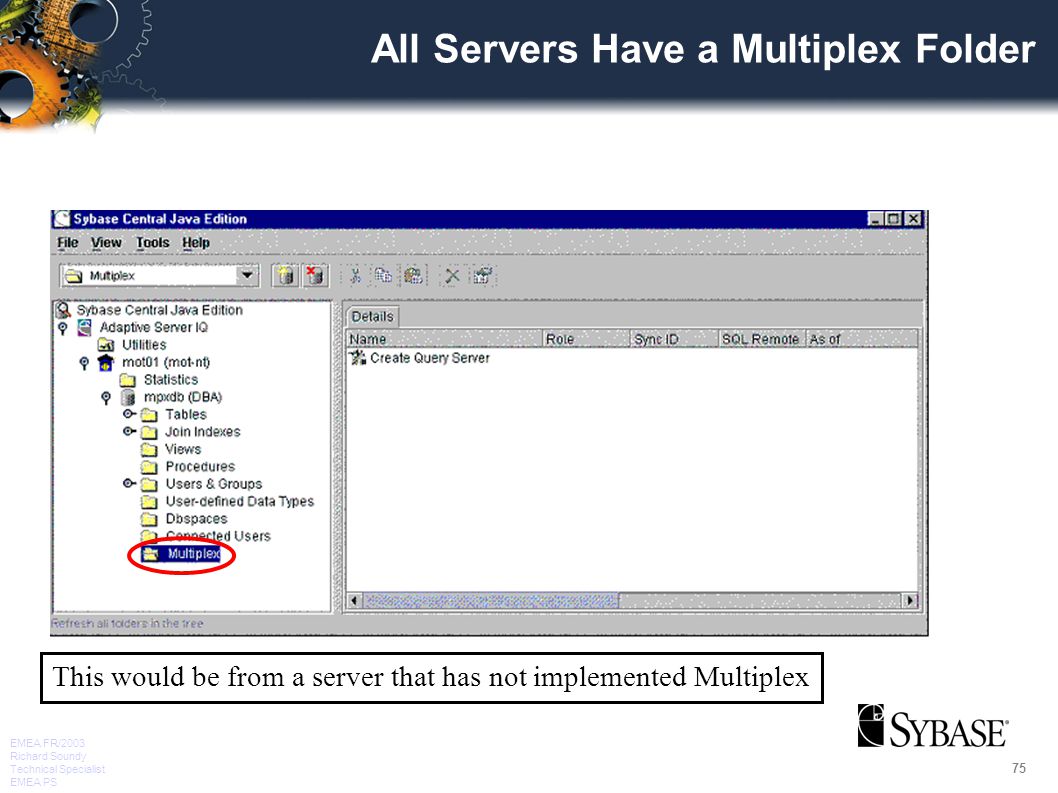This screenshot has width=1058, height=793.
Task: Click the Create Query Server entry
Action: click(x=430, y=358)
